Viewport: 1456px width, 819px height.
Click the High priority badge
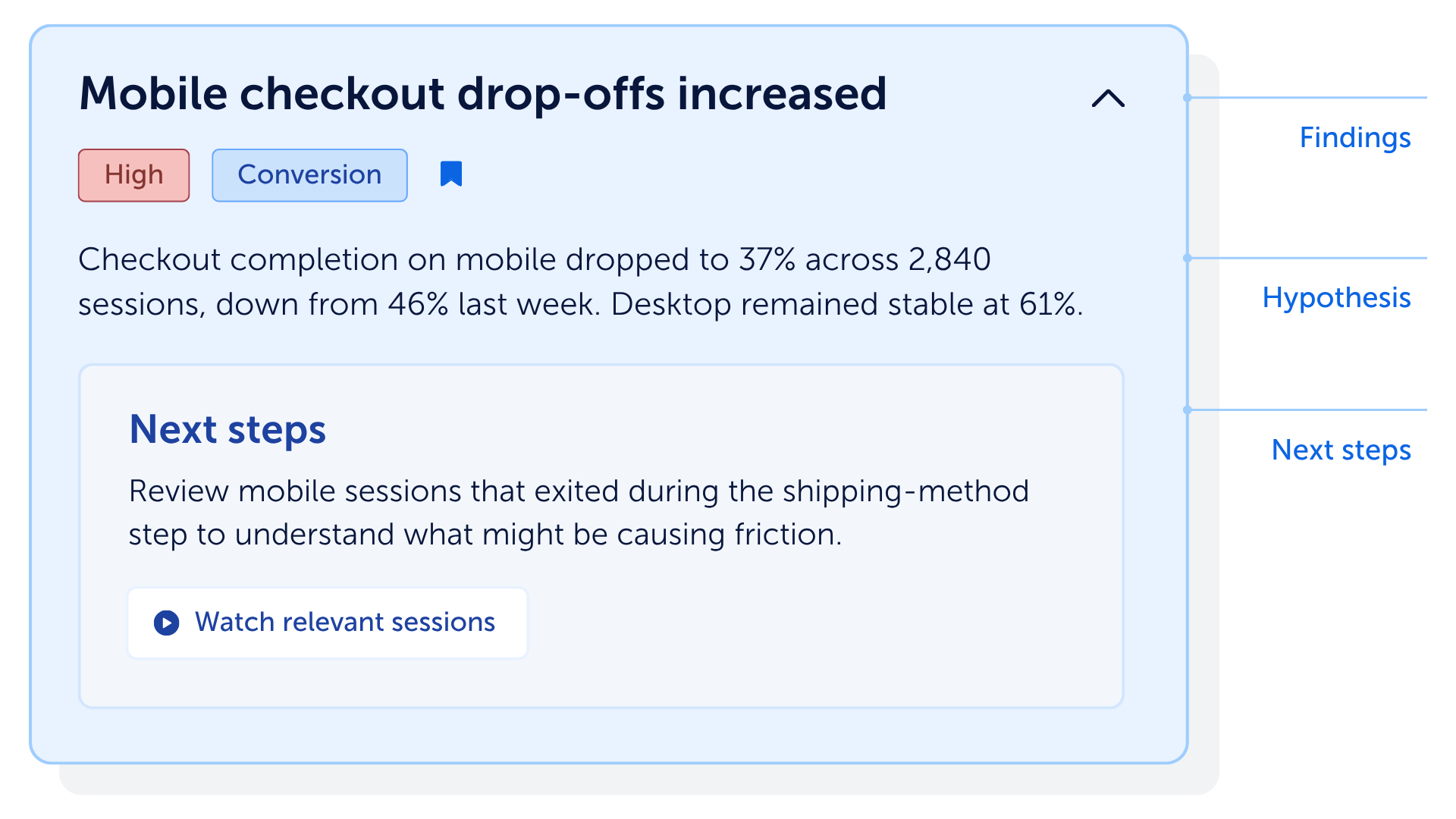133,175
